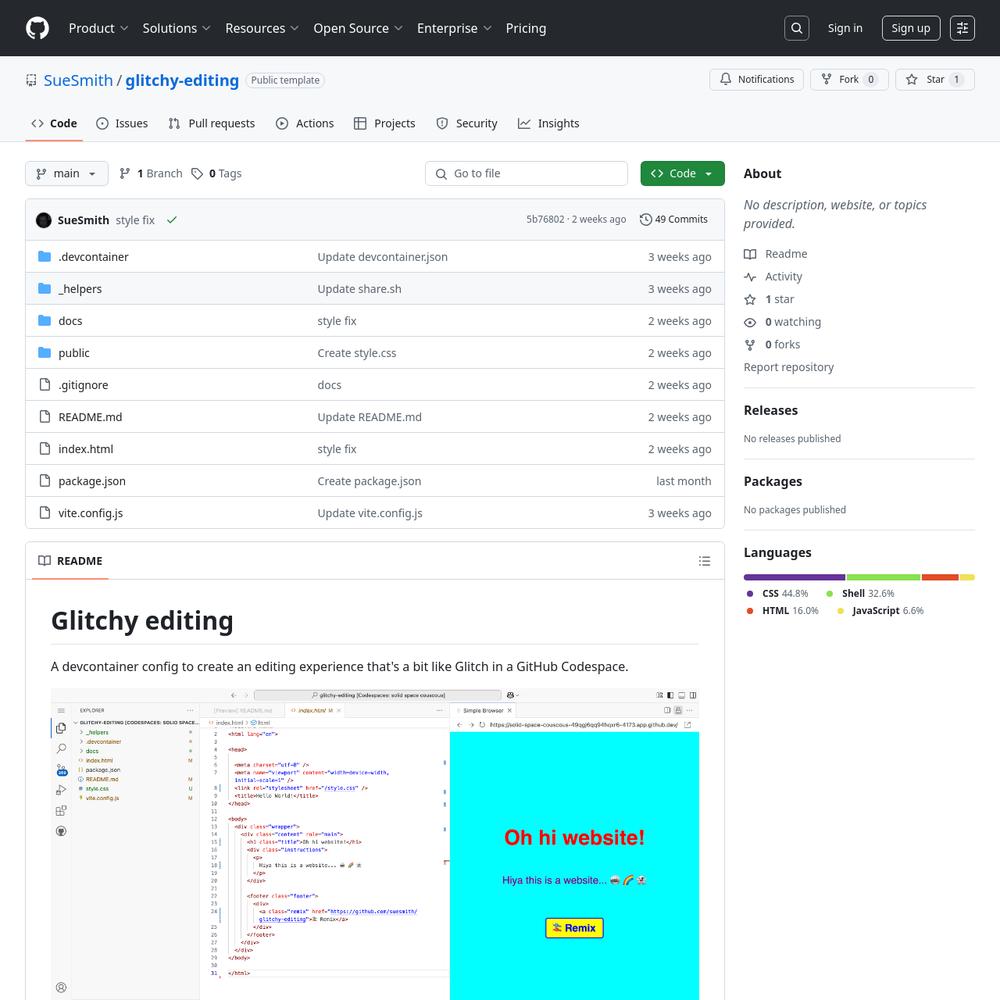Switch to the Insights tab
The width and height of the screenshot is (1000, 1000).
coord(548,123)
